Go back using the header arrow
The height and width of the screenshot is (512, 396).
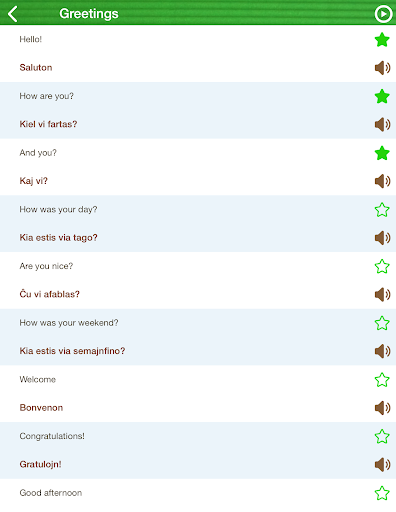pos(13,14)
